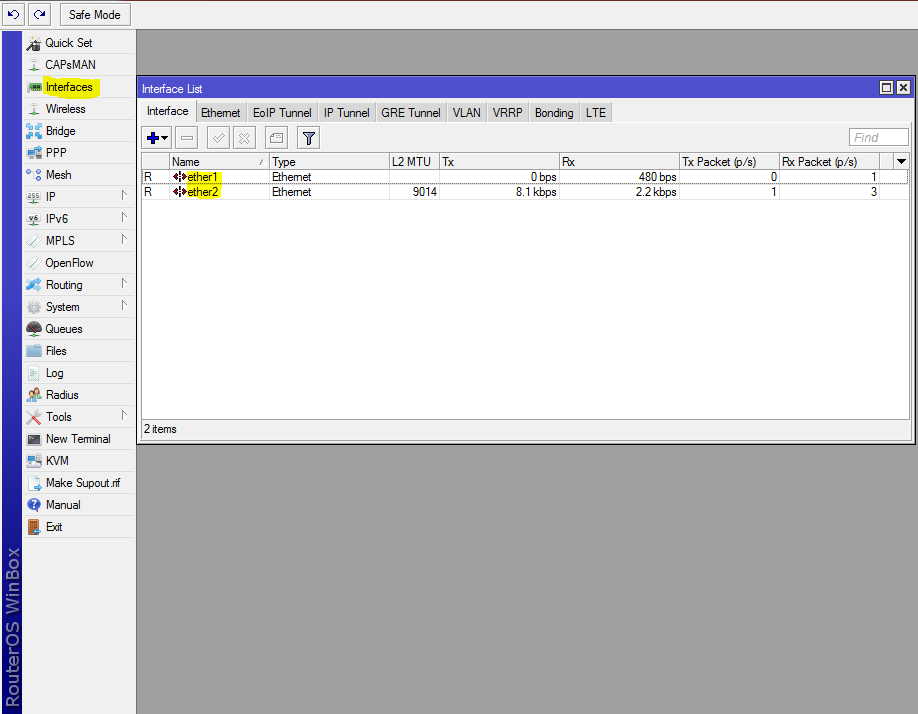918x714 pixels.
Task: Toggle Safe Mode button
Action: 95,15
